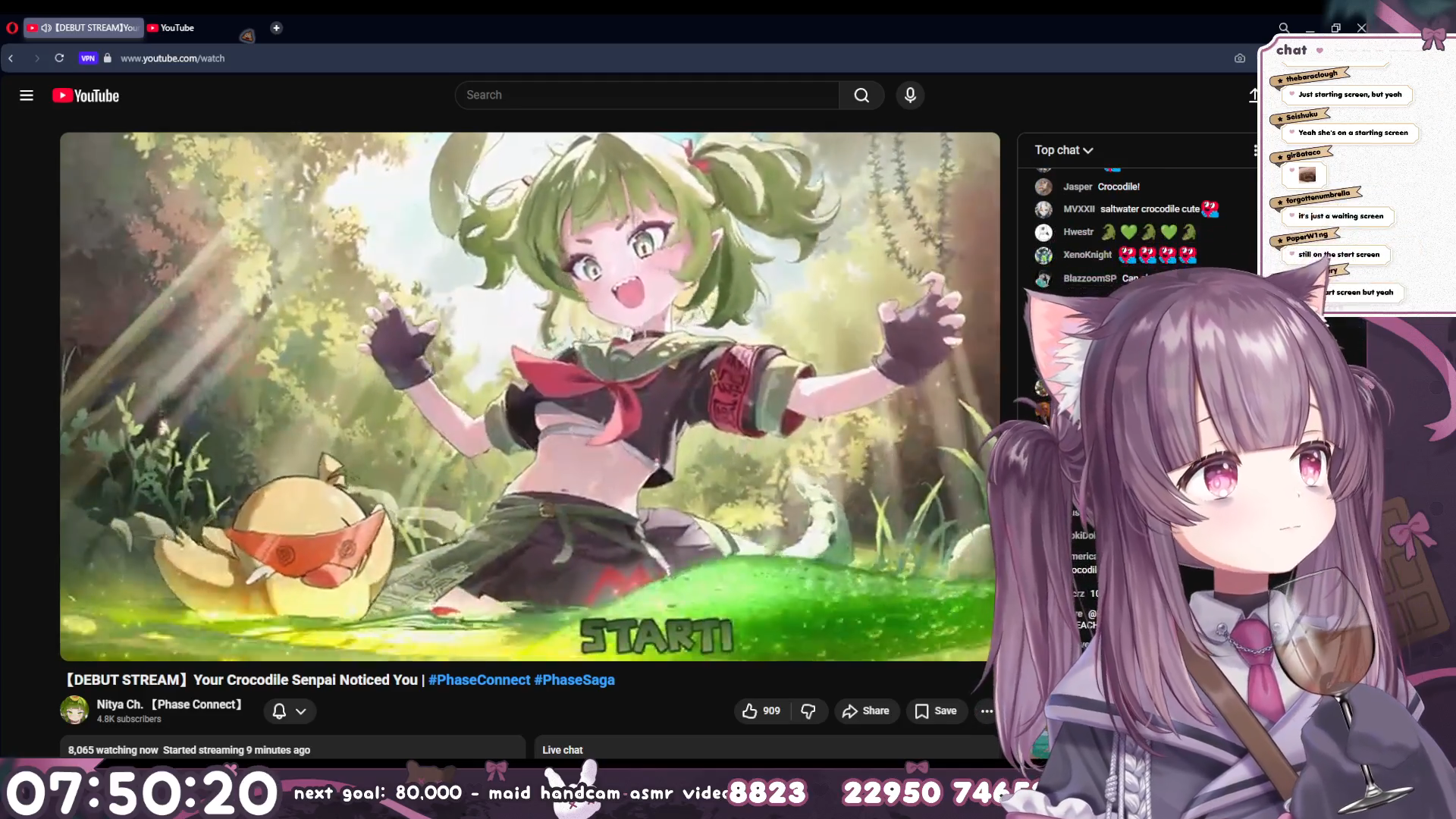The image size is (1456, 819).
Task: Go back using browser back arrow
Action: [11, 58]
